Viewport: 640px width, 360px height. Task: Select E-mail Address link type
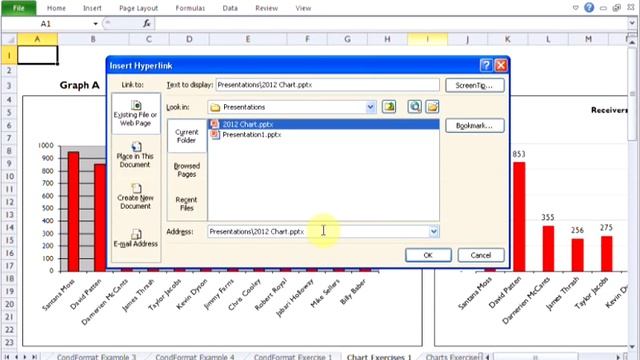(x=136, y=238)
